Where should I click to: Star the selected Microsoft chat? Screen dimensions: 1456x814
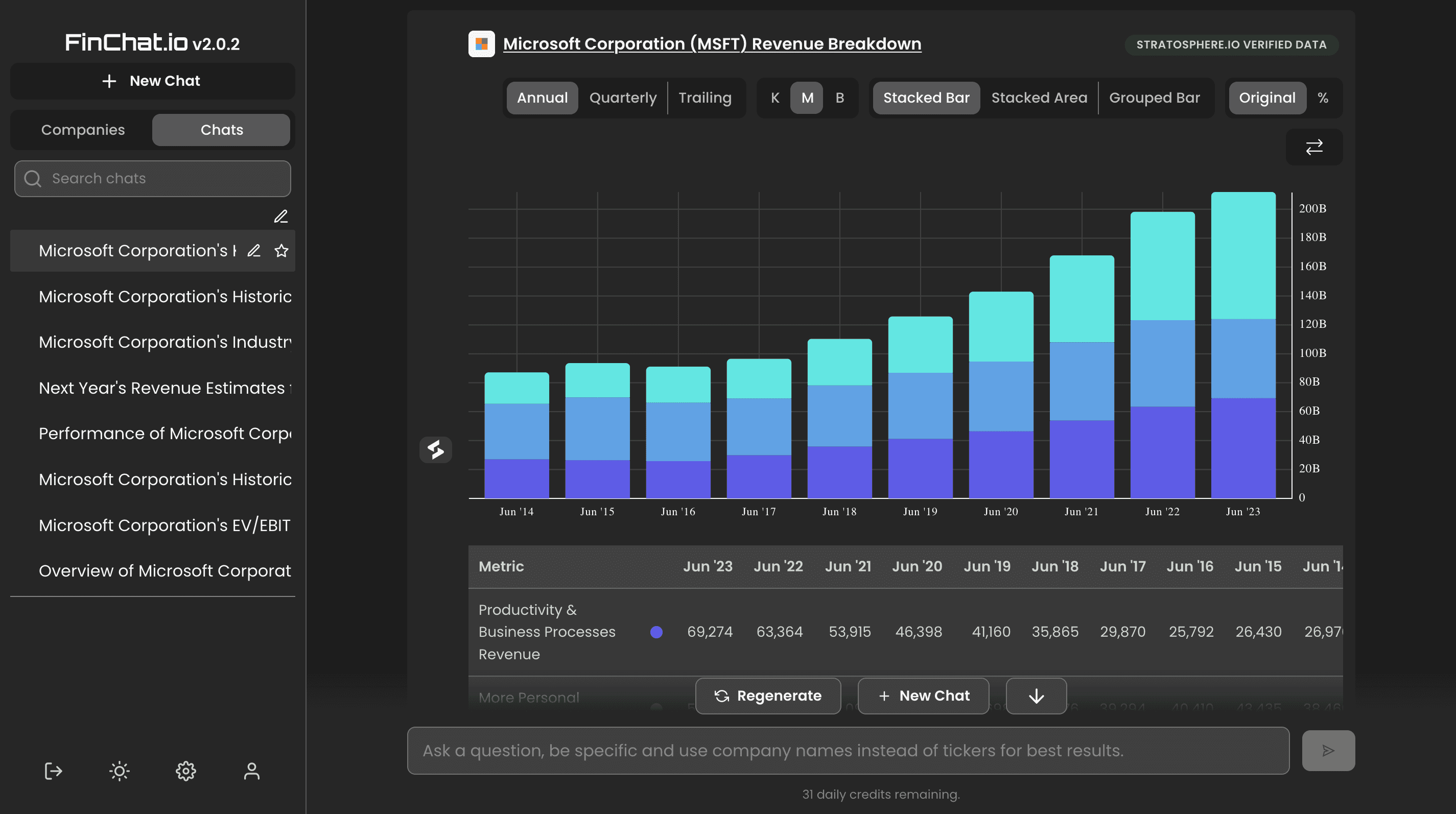tap(281, 250)
